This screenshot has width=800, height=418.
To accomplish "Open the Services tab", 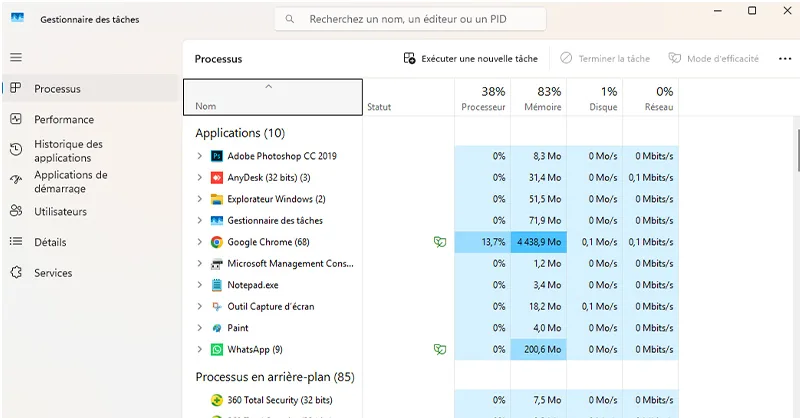I will (x=91, y=273).
